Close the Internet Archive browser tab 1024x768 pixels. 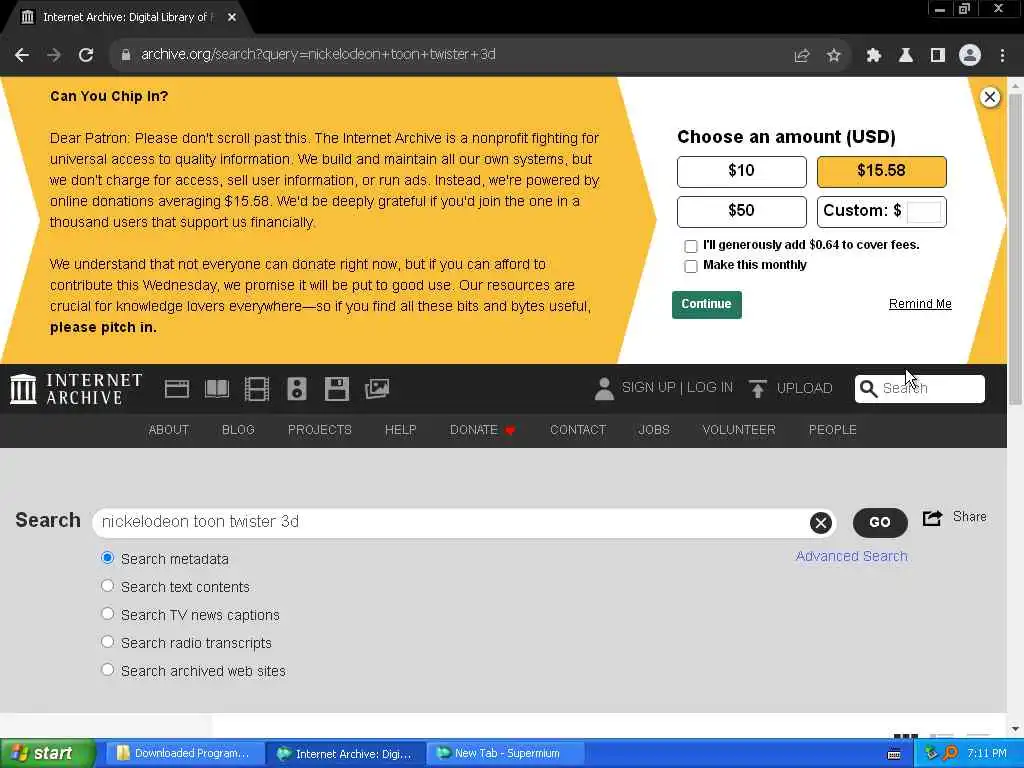click(232, 18)
